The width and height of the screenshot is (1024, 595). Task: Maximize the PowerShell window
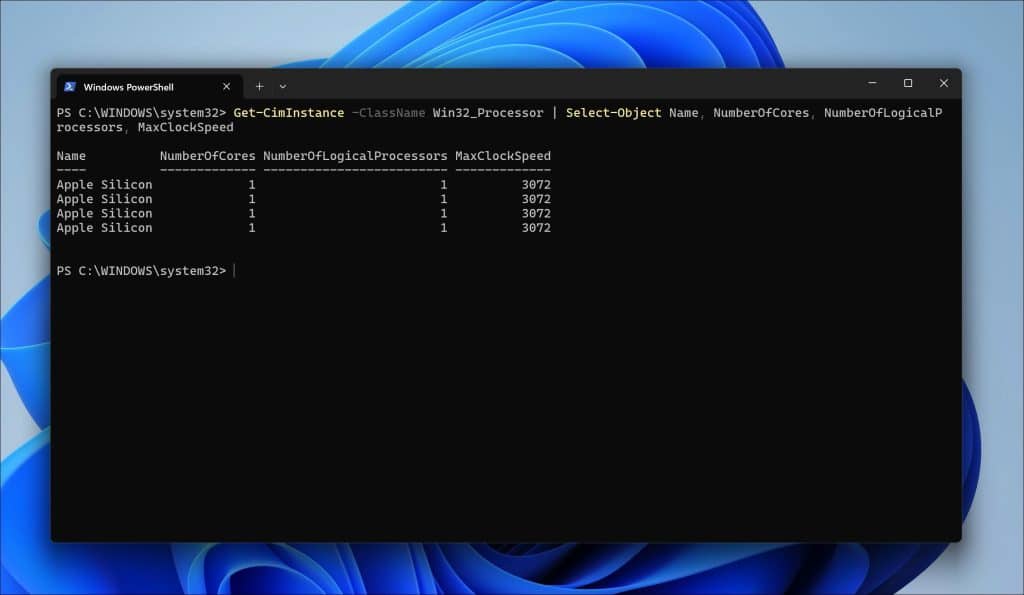point(908,83)
